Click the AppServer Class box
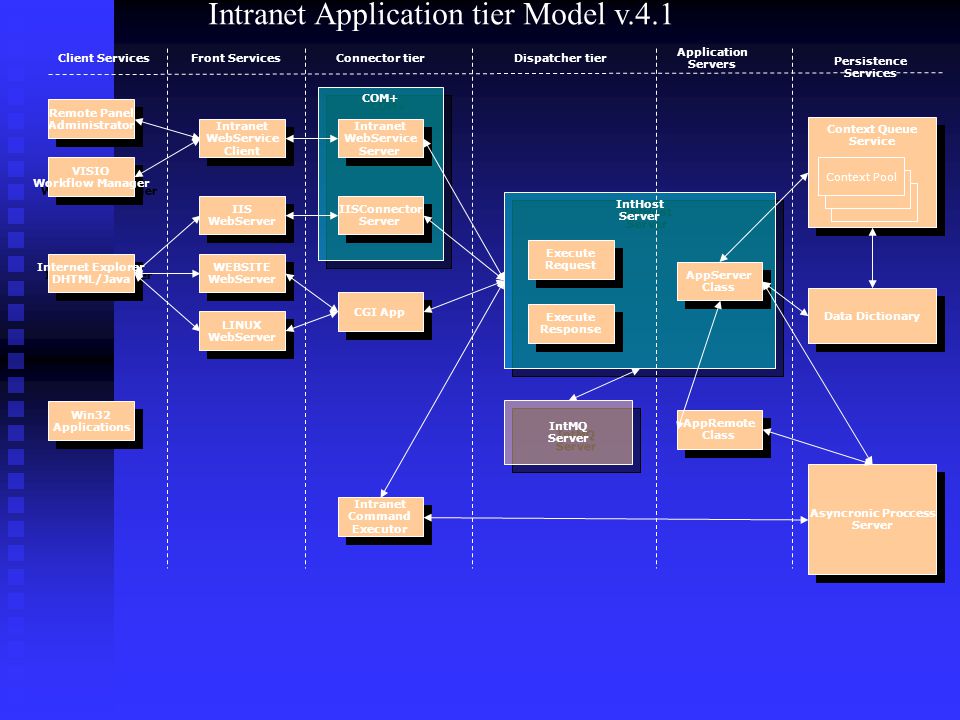The height and width of the screenshot is (720, 960). 720,282
